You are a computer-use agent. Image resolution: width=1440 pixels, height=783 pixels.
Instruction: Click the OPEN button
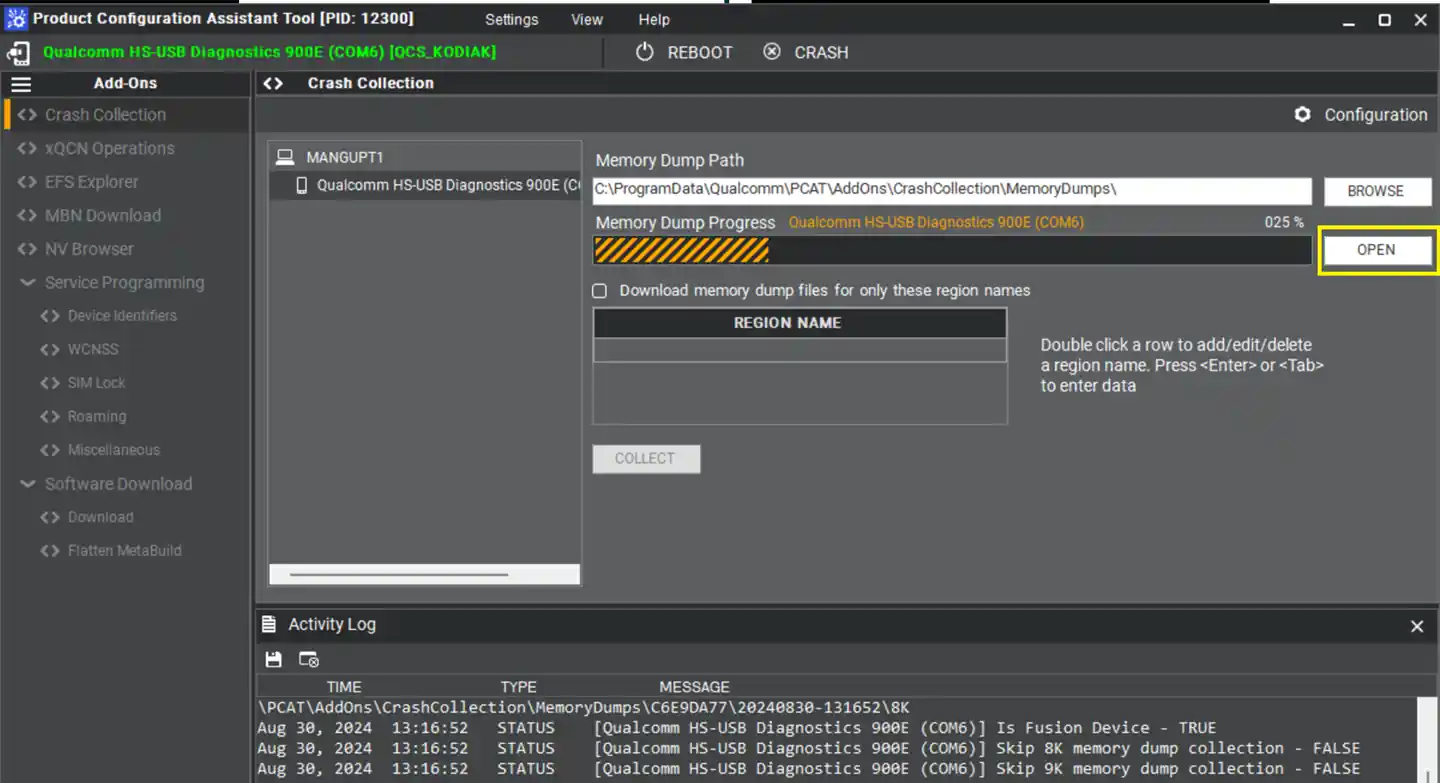1376,250
